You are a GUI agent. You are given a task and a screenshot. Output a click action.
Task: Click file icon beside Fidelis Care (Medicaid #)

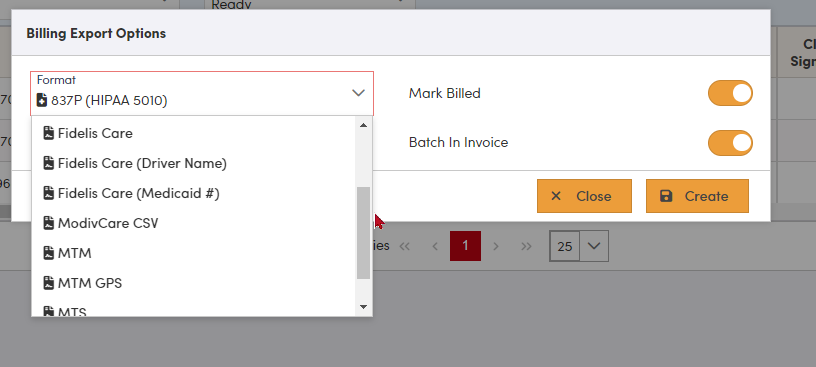pyautogui.click(x=48, y=194)
